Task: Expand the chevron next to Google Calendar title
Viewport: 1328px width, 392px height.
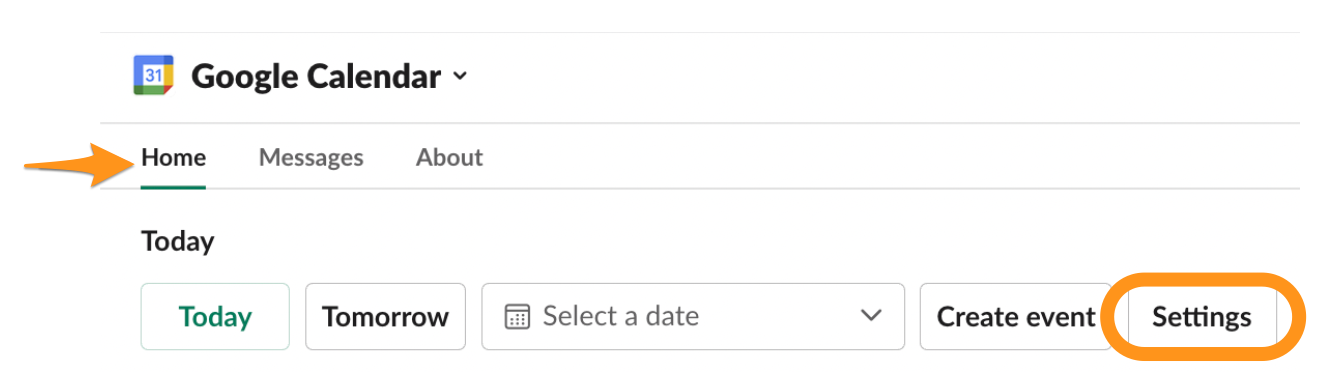Action: 460,77
